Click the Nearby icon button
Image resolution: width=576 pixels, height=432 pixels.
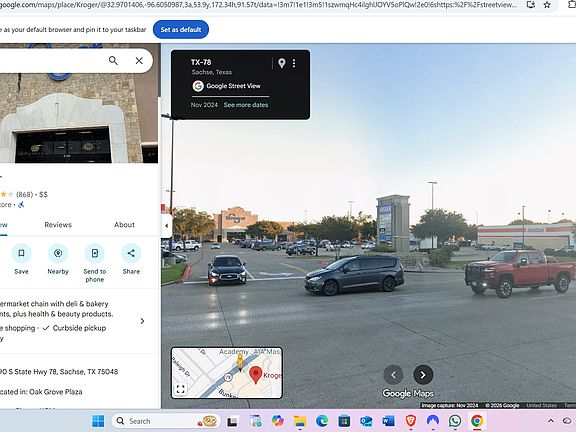[x=58, y=253]
